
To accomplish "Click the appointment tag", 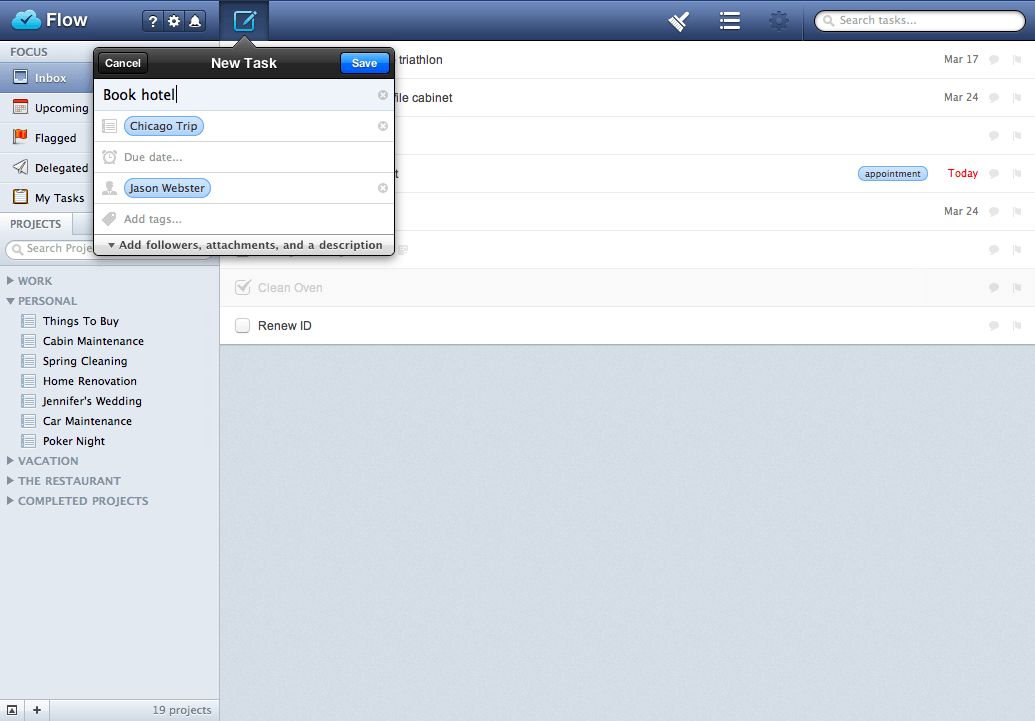I will click(892, 174).
